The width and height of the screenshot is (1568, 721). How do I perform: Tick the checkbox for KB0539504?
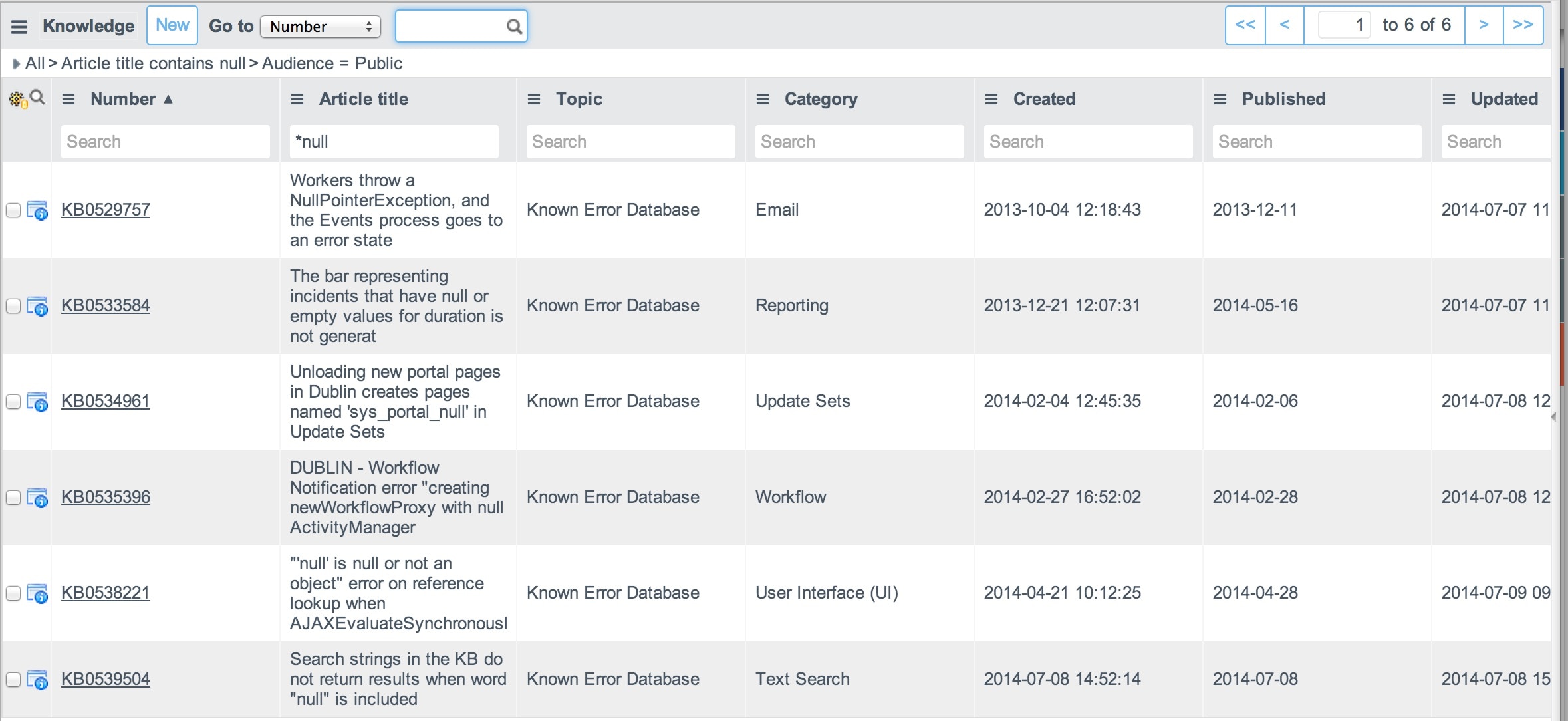point(13,680)
